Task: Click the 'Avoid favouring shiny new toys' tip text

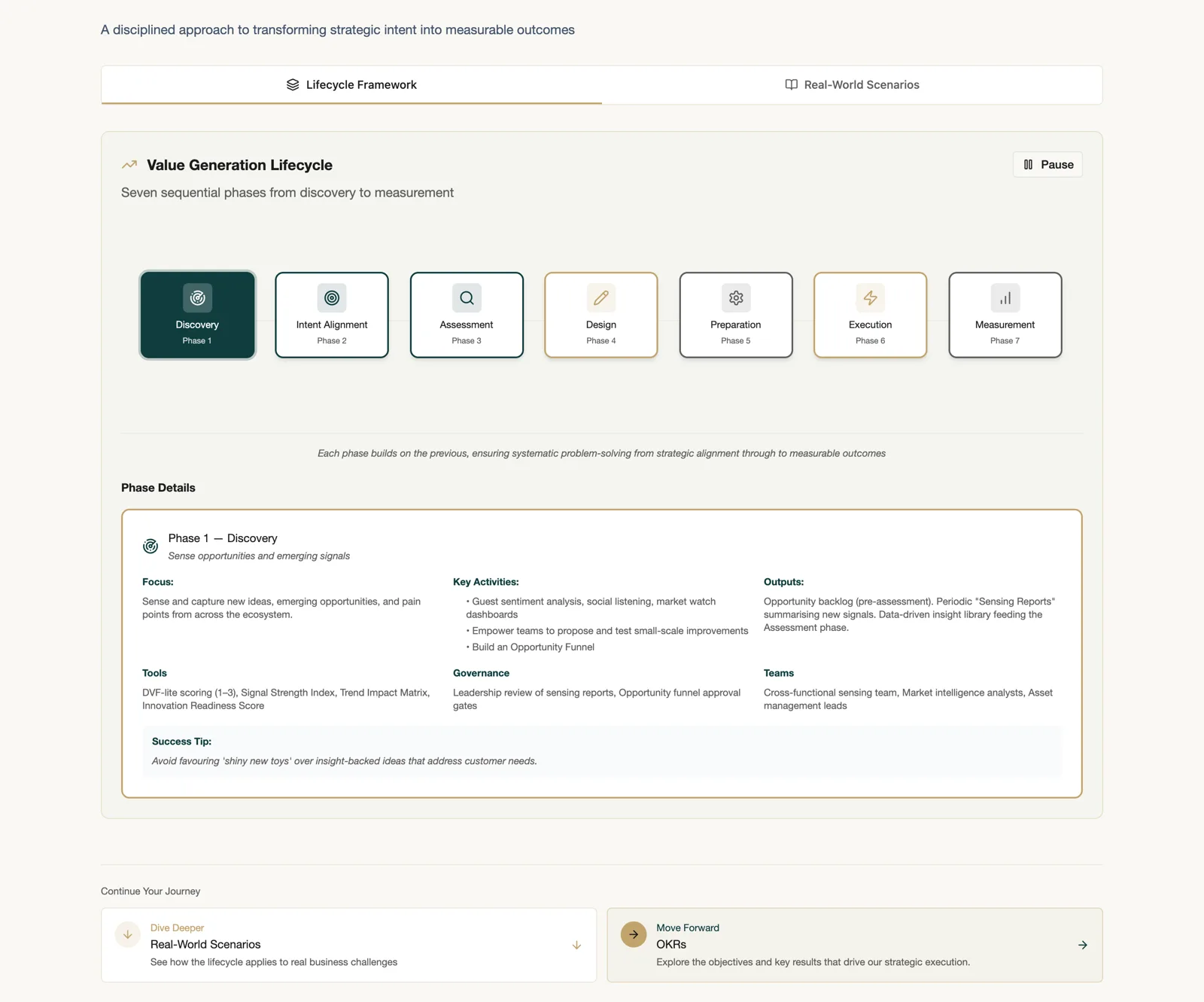Action: 345,761
